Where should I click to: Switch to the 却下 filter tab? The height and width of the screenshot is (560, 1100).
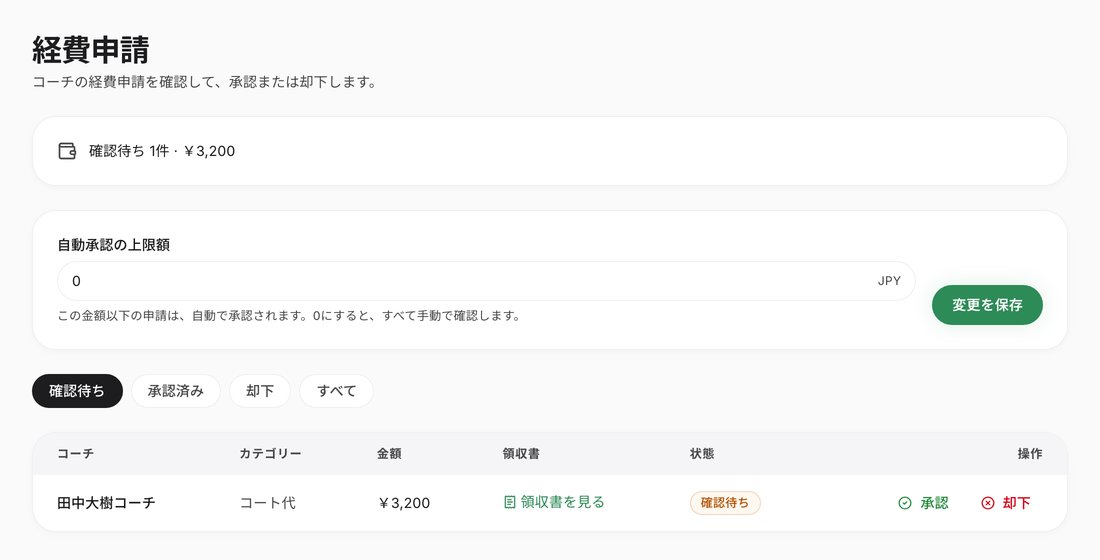tap(260, 391)
